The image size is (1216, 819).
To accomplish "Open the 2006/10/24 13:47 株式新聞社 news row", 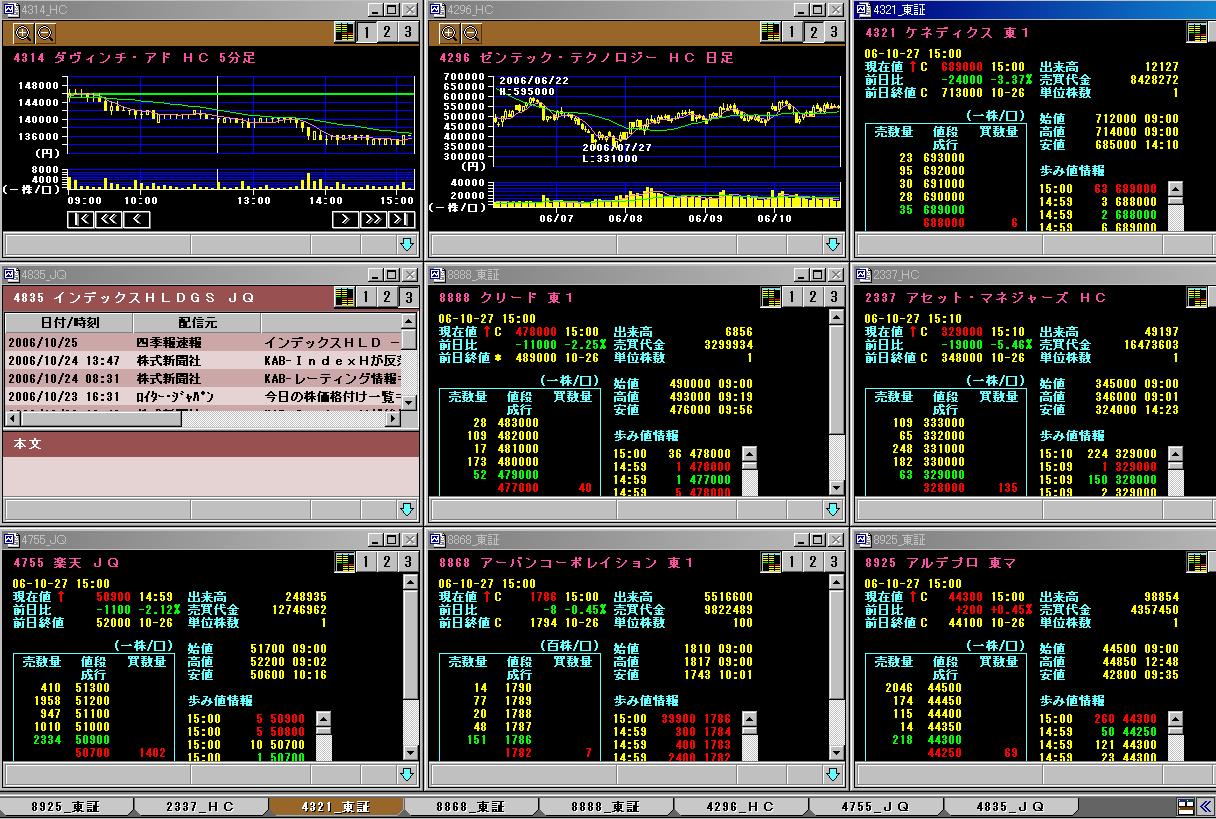I will click(203, 360).
